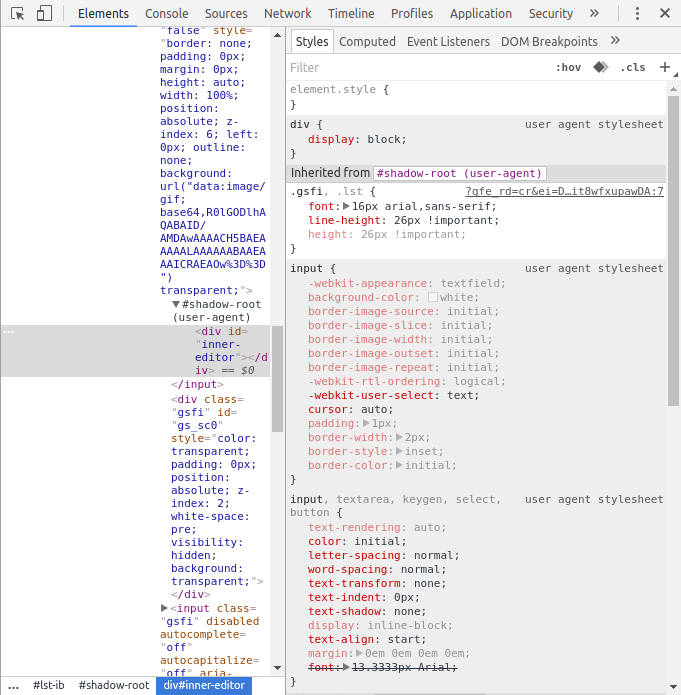Click the diamond icon next to :hov

pos(600,67)
